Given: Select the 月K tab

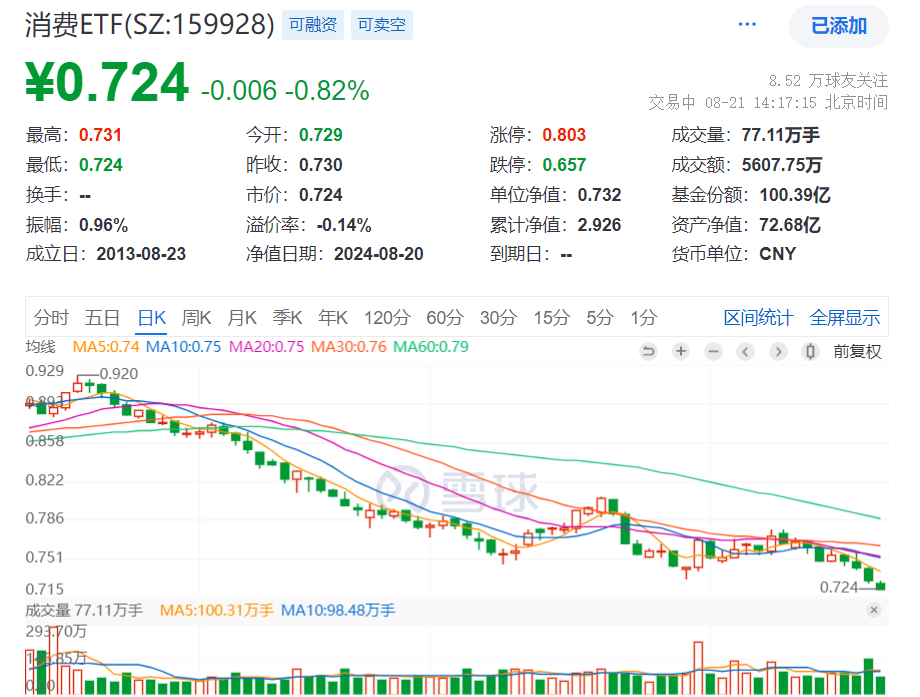Looking at the screenshot, I should [x=242, y=317].
